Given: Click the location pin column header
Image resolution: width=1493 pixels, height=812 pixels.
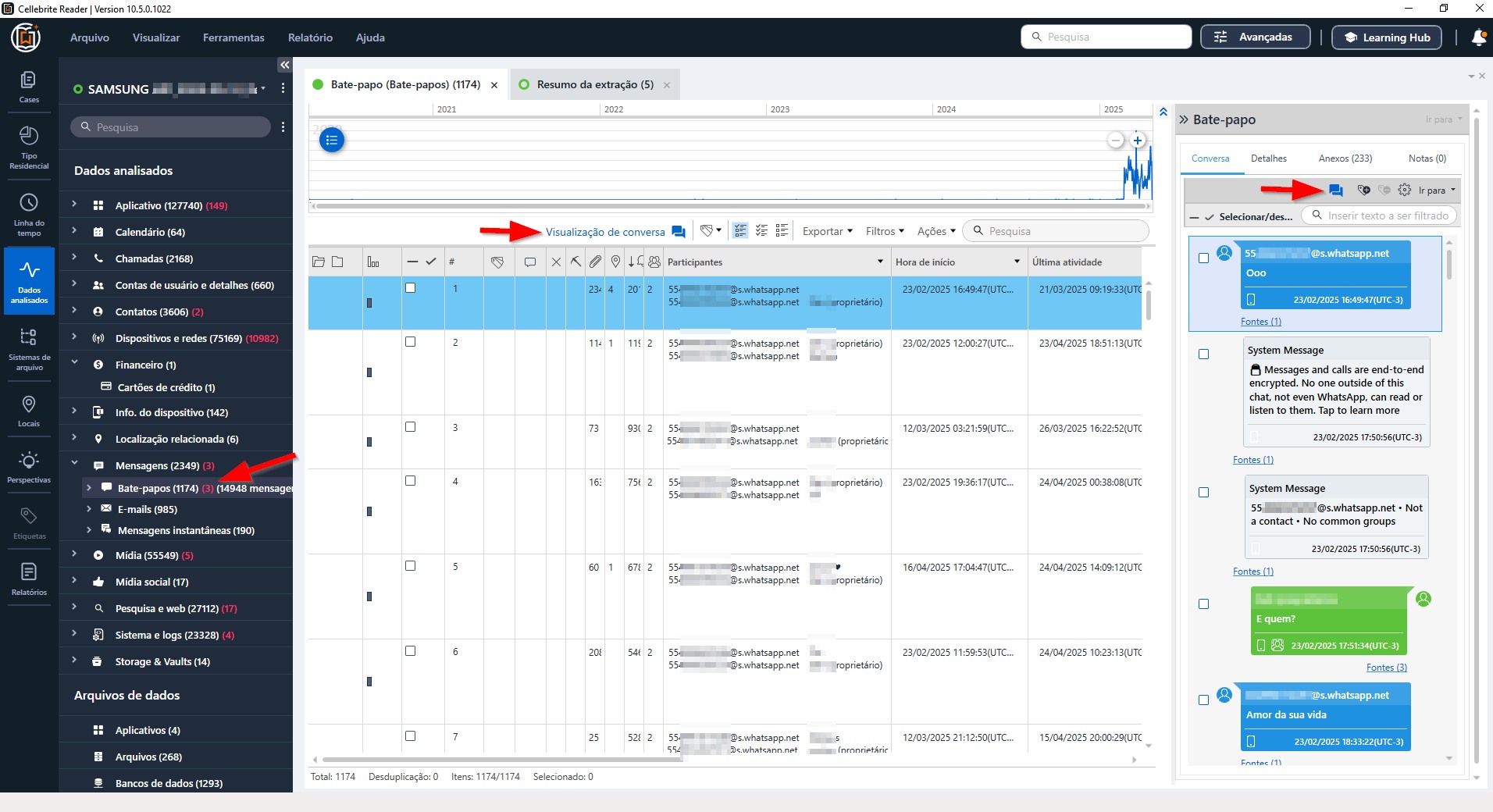Looking at the screenshot, I should 615,262.
